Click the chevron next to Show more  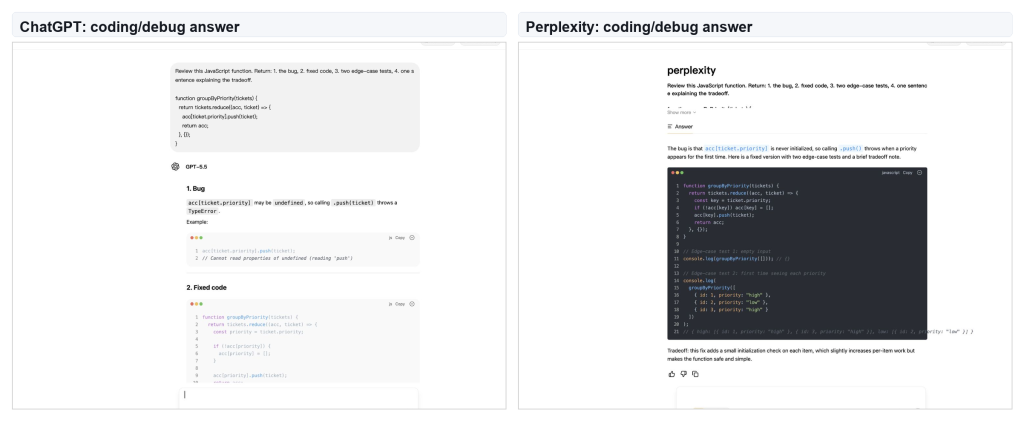[694, 112]
